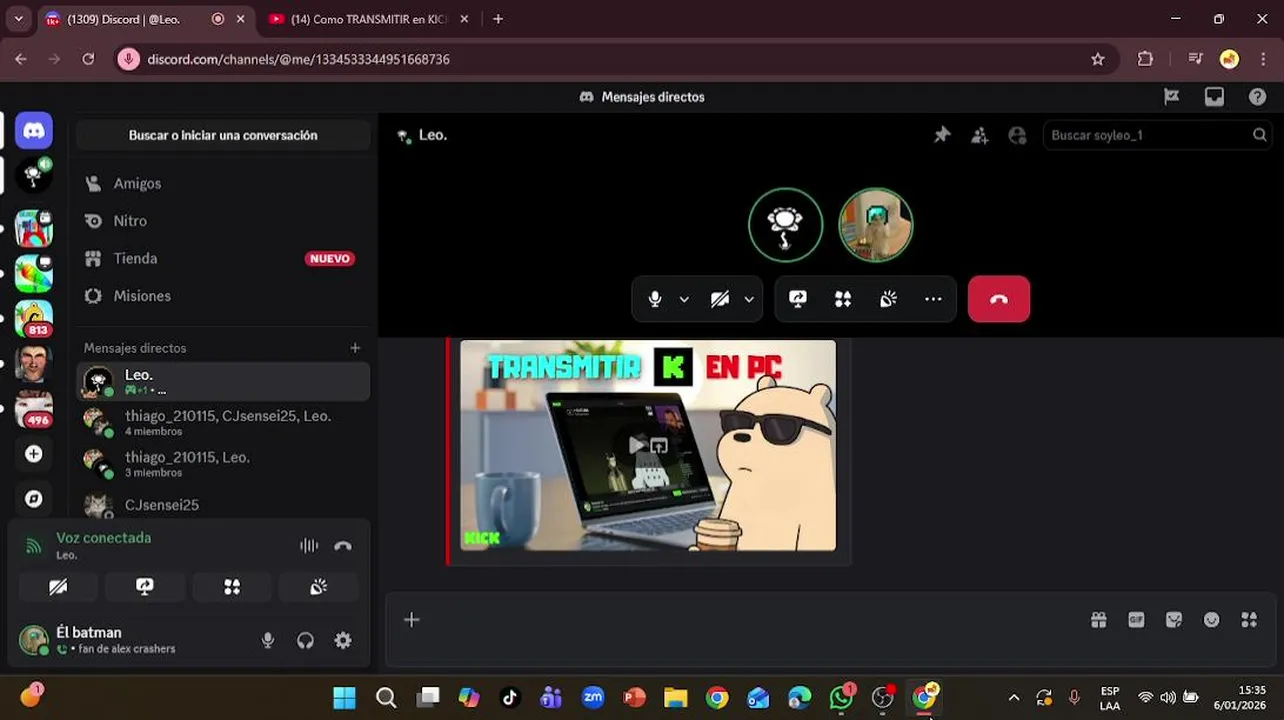Viewport: 1284px width, 720px height.
Task: Open WhatsApp from the taskbar
Action: click(x=842, y=698)
